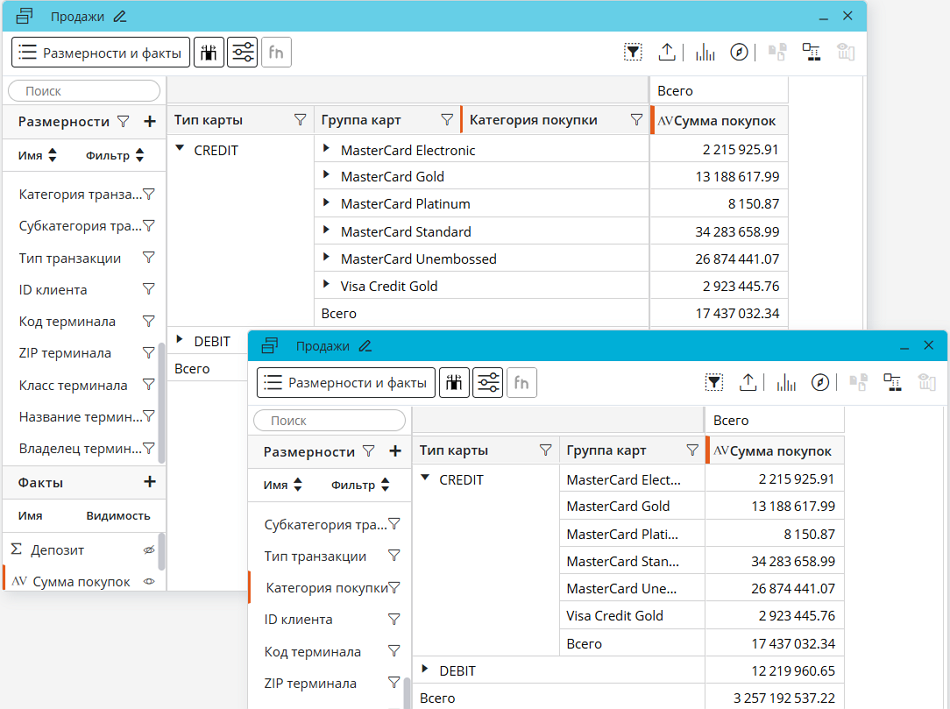Add a new fact with the plus icon next to Факты
The height and width of the screenshot is (709, 950).
point(150,482)
